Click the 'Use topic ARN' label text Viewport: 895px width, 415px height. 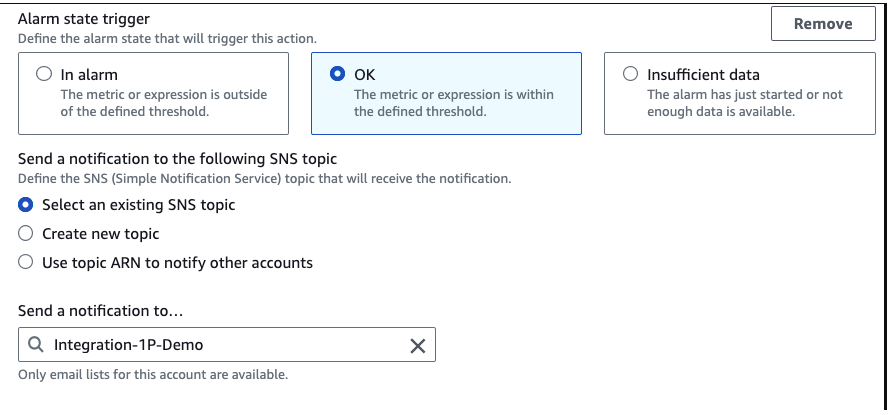[x=177, y=263]
